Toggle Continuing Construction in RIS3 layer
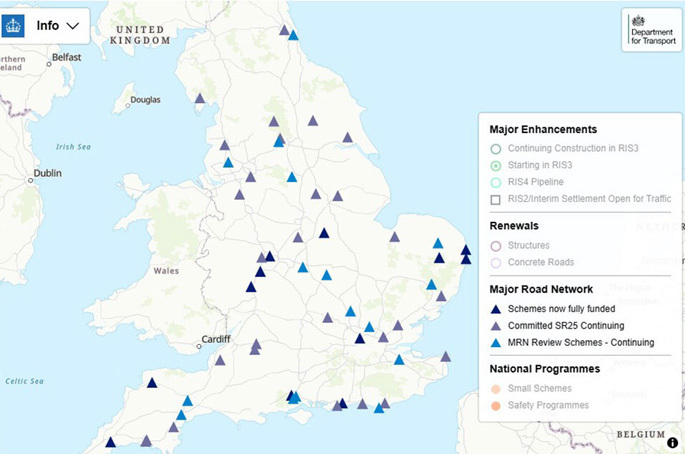This screenshot has height=454, width=685. click(495, 149)
